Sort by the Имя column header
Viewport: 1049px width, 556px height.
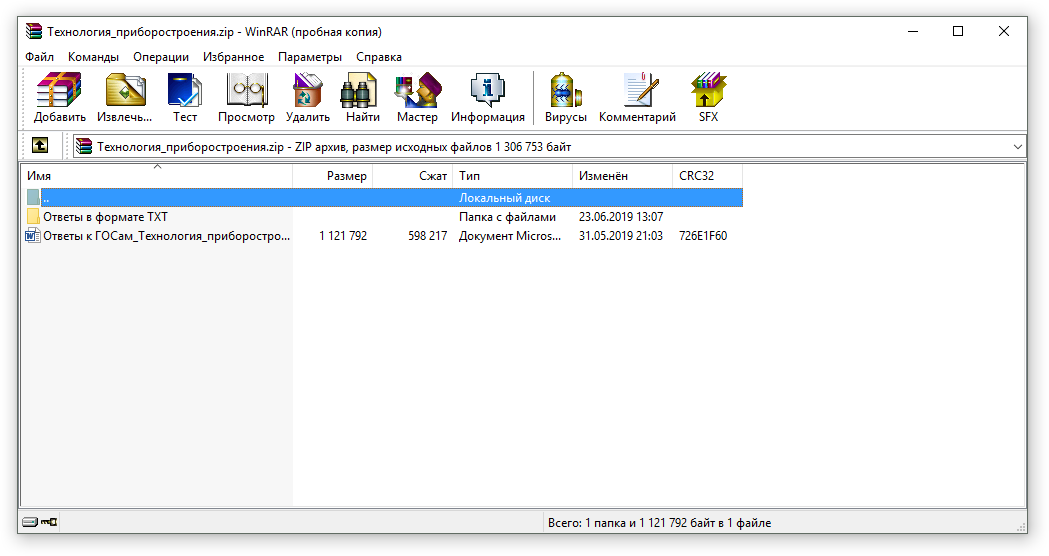pyautogui.click(x=157, y=176)
